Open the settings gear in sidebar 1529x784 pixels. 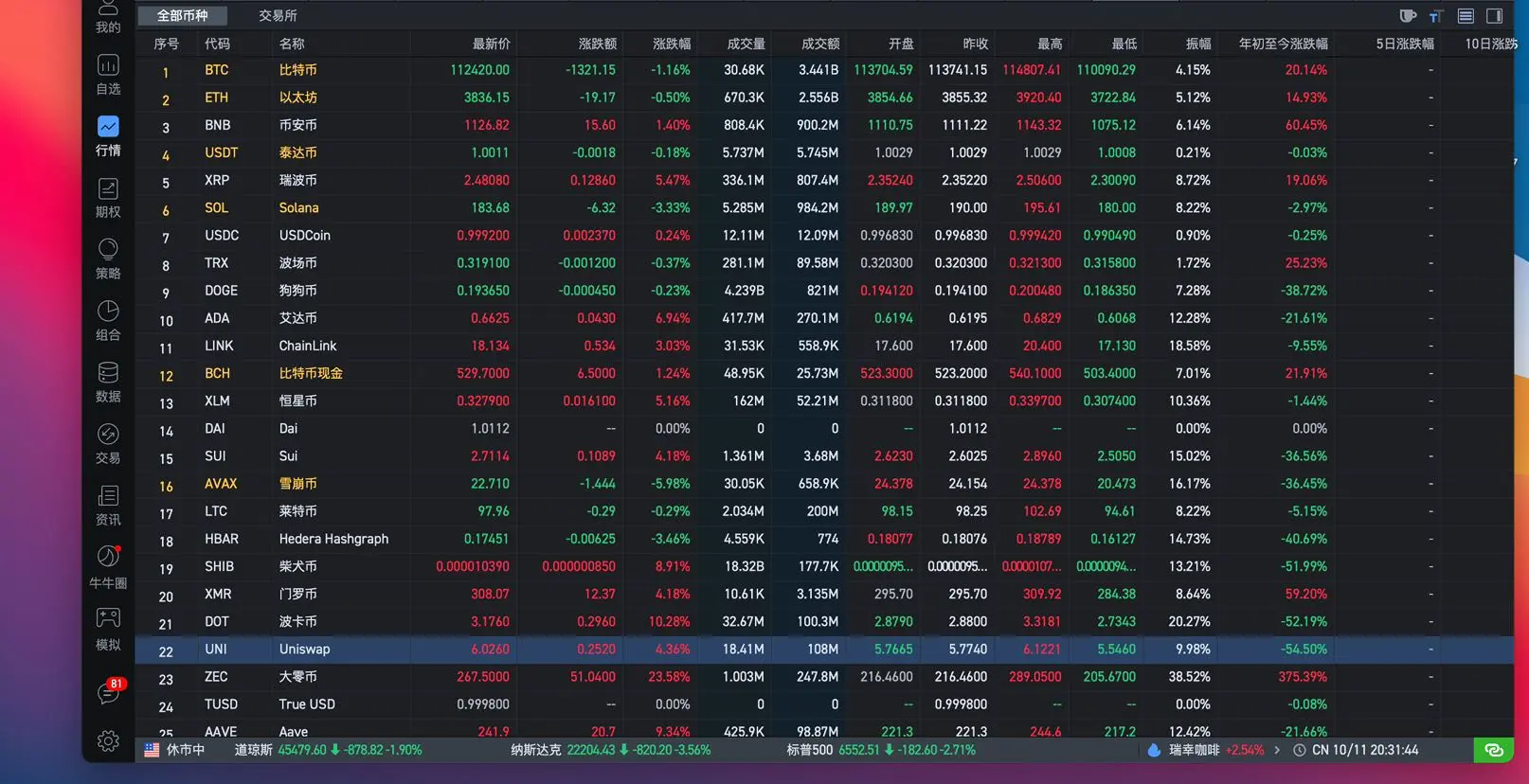coord(108,740)
